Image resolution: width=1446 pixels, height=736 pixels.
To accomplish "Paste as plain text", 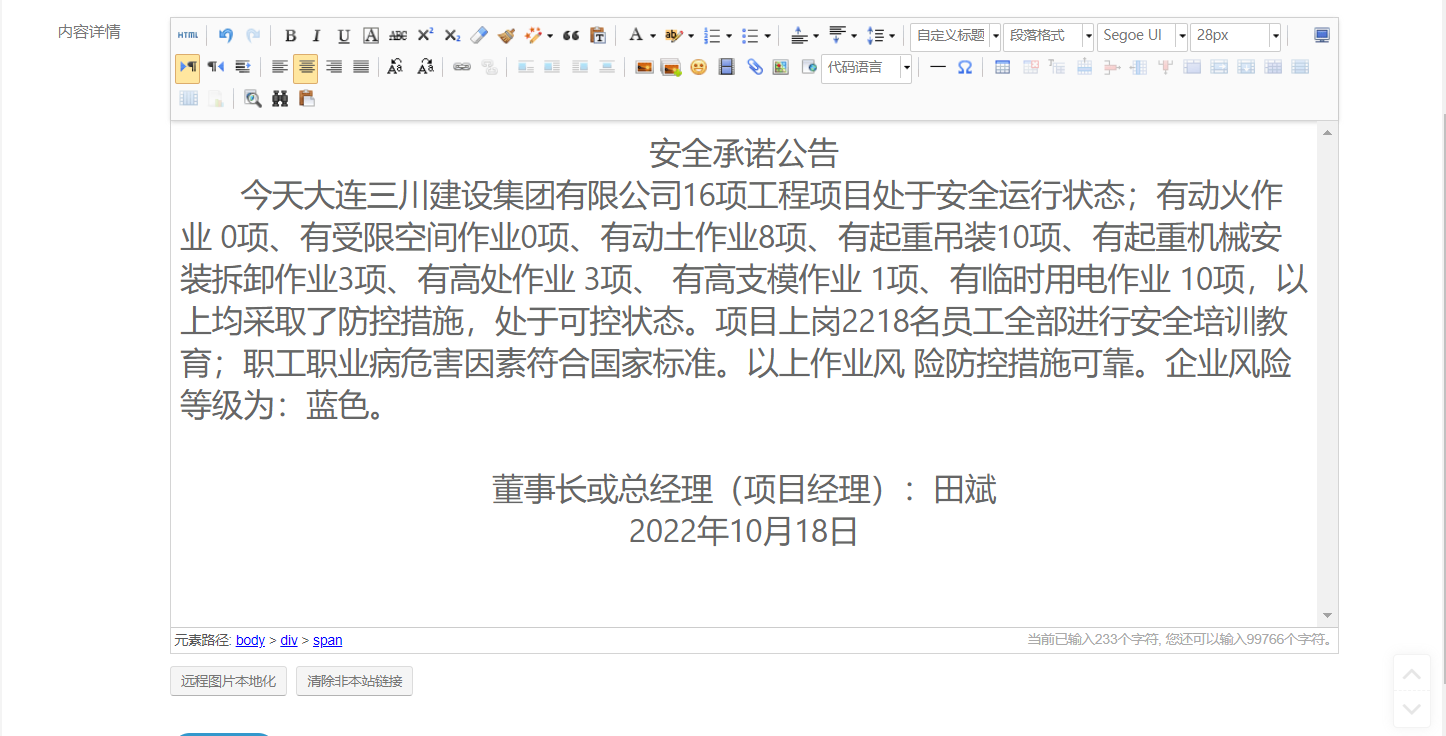I will 598,36.
